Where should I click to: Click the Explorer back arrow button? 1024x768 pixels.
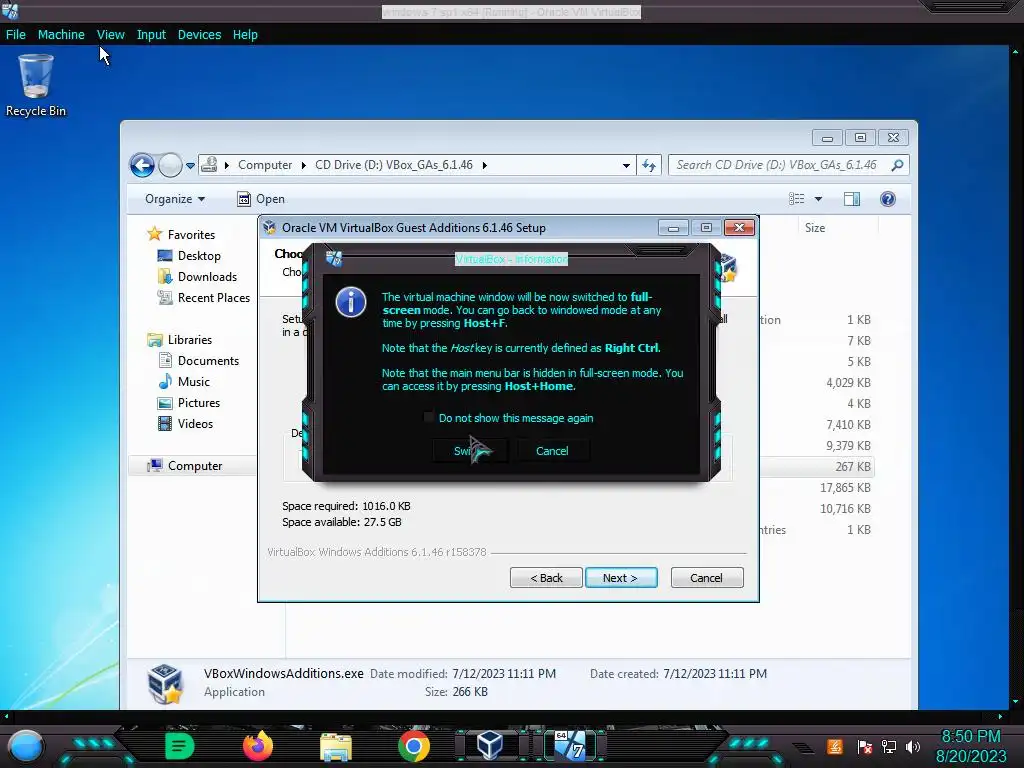click(142, 165)
